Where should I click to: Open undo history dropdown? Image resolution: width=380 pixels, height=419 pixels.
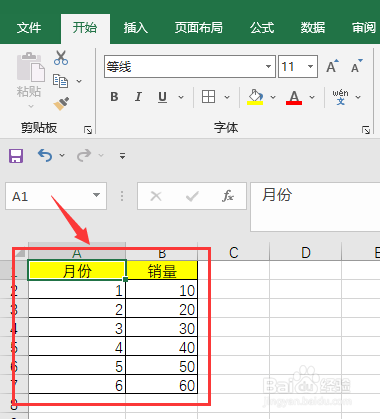click(62, 155)
